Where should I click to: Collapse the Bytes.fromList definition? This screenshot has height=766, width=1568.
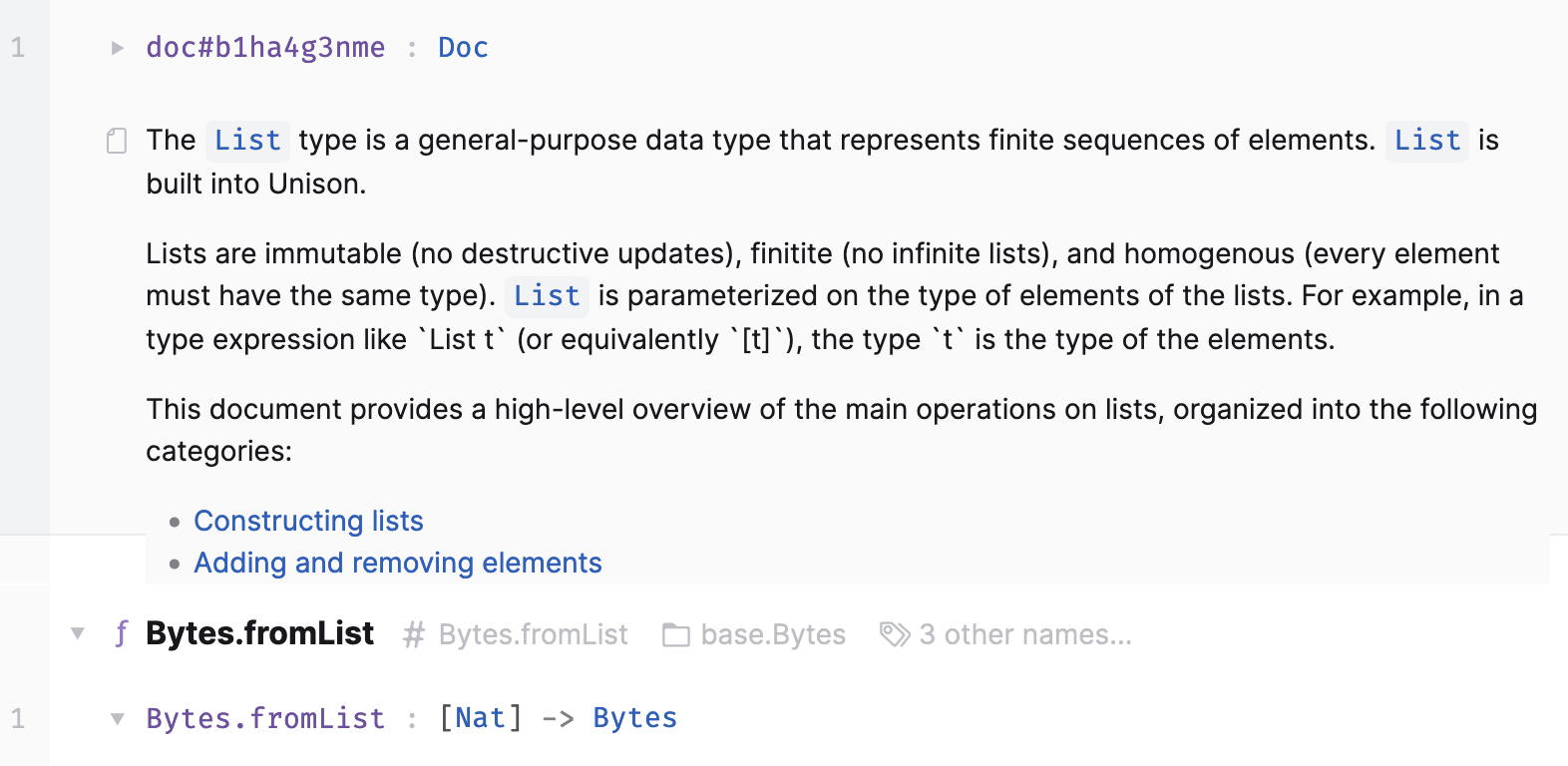coord(78,634)
